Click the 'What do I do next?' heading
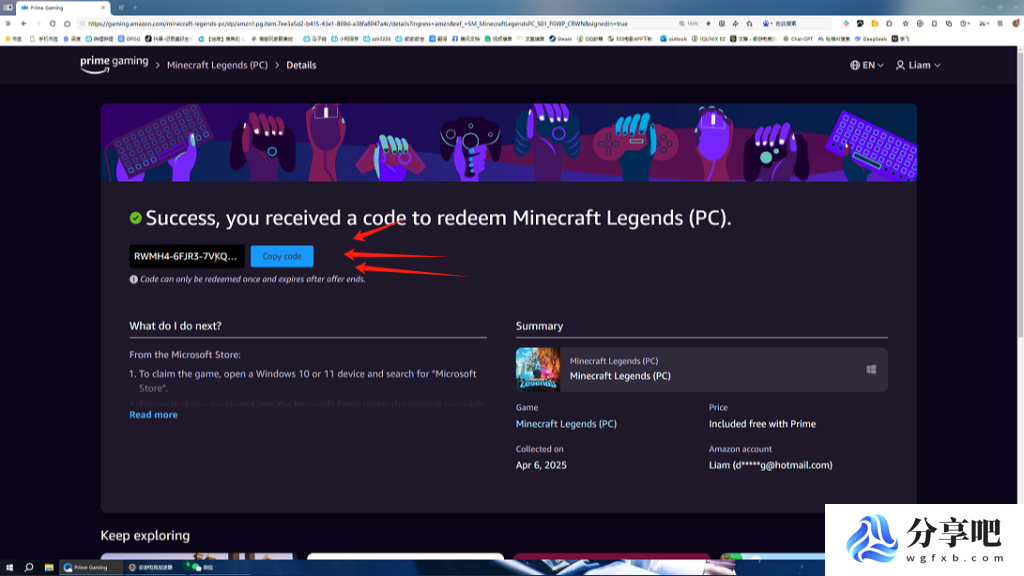Viewport: 1024px width, 576px height. point(175,326)
